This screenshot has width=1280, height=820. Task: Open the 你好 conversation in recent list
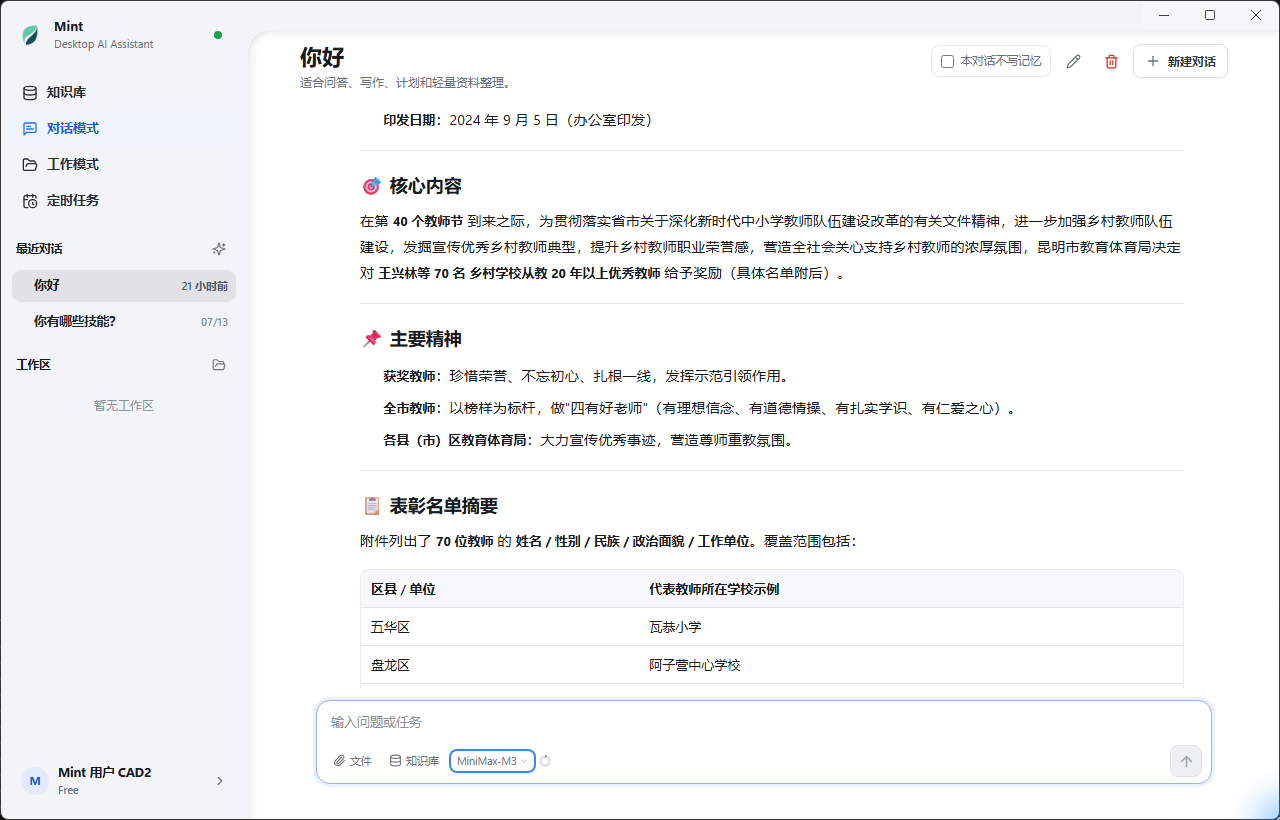coord(124,285)
